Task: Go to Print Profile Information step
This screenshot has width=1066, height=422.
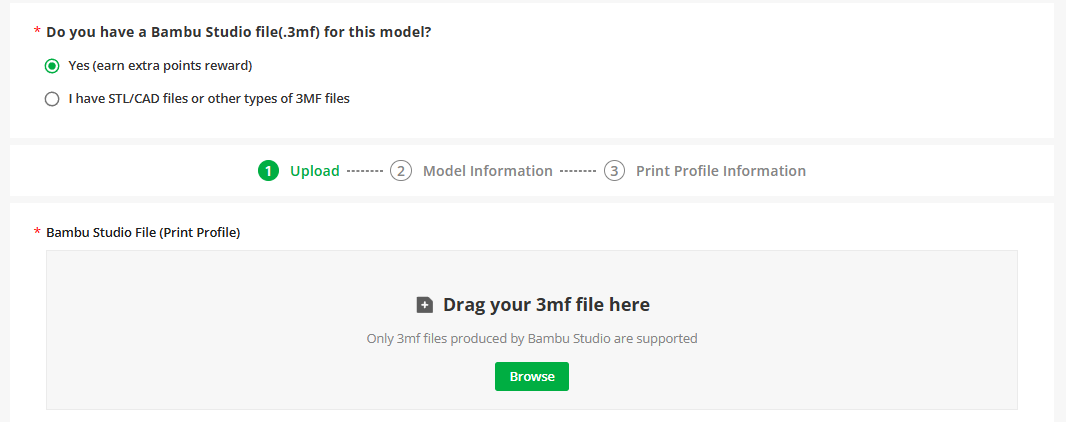Action: [721, 171]
